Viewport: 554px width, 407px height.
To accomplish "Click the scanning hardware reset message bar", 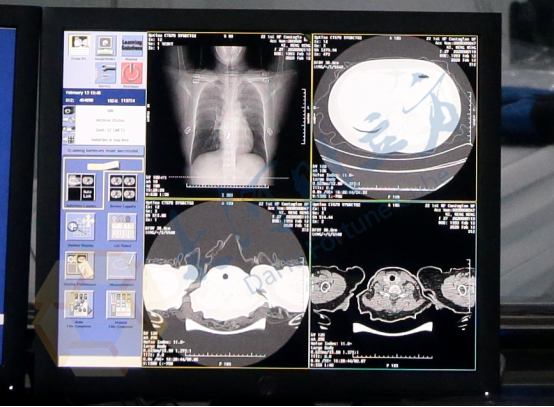I will point(104,151).
